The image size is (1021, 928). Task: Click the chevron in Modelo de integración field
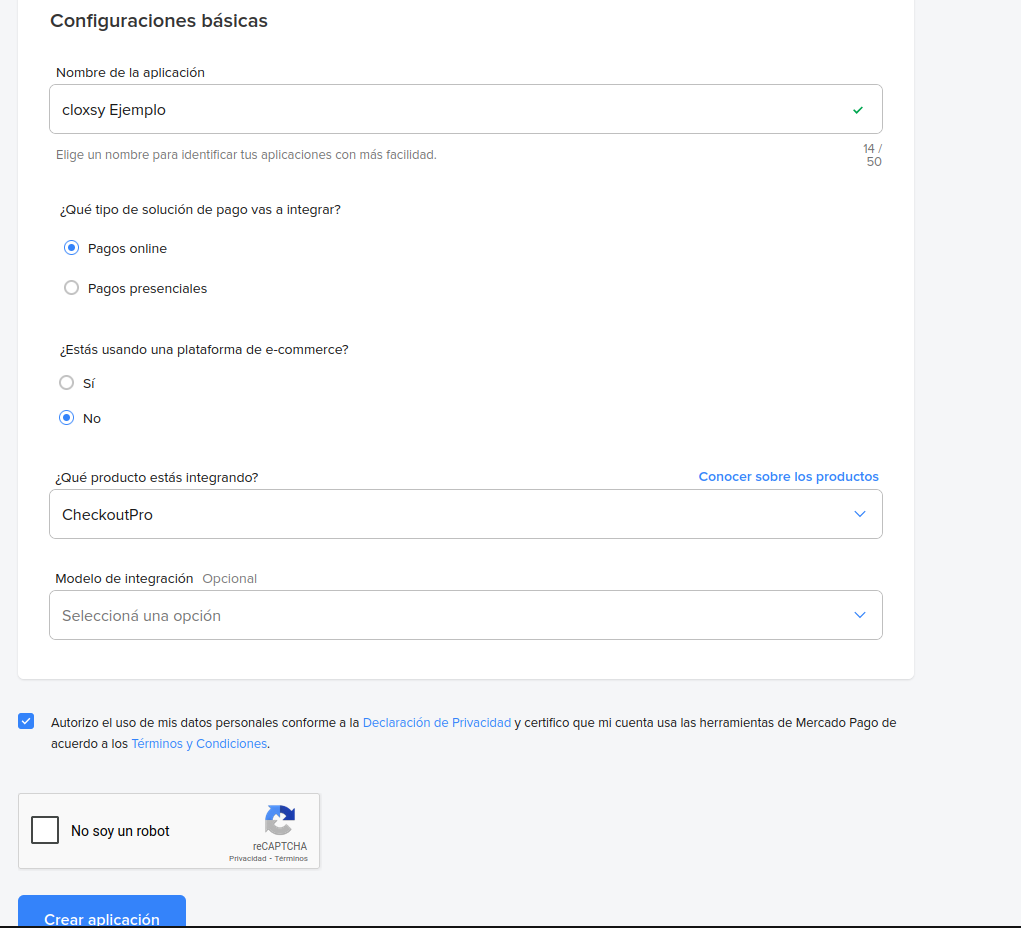pos(859,615)
